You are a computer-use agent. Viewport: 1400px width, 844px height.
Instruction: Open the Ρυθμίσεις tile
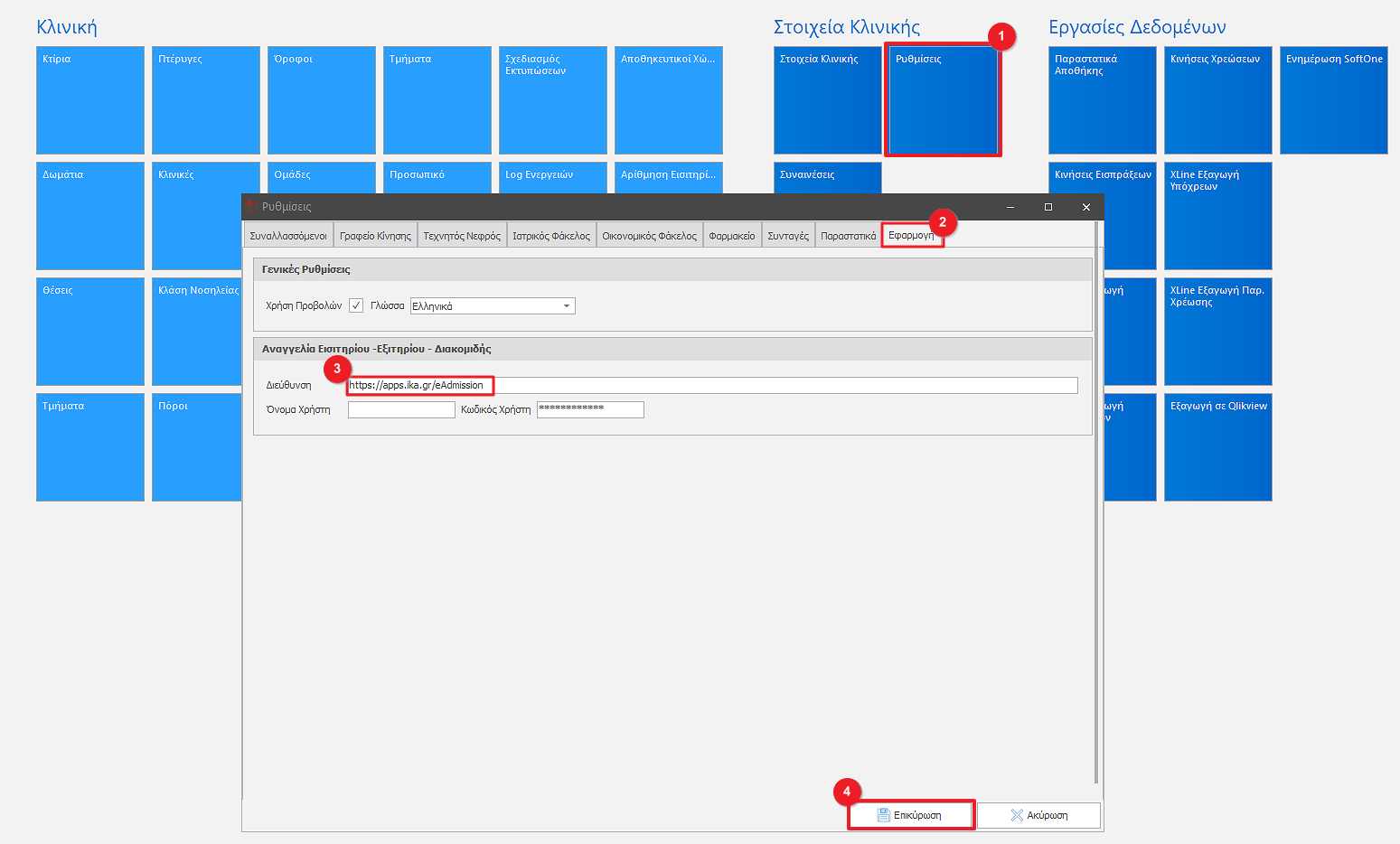point(943,100)
